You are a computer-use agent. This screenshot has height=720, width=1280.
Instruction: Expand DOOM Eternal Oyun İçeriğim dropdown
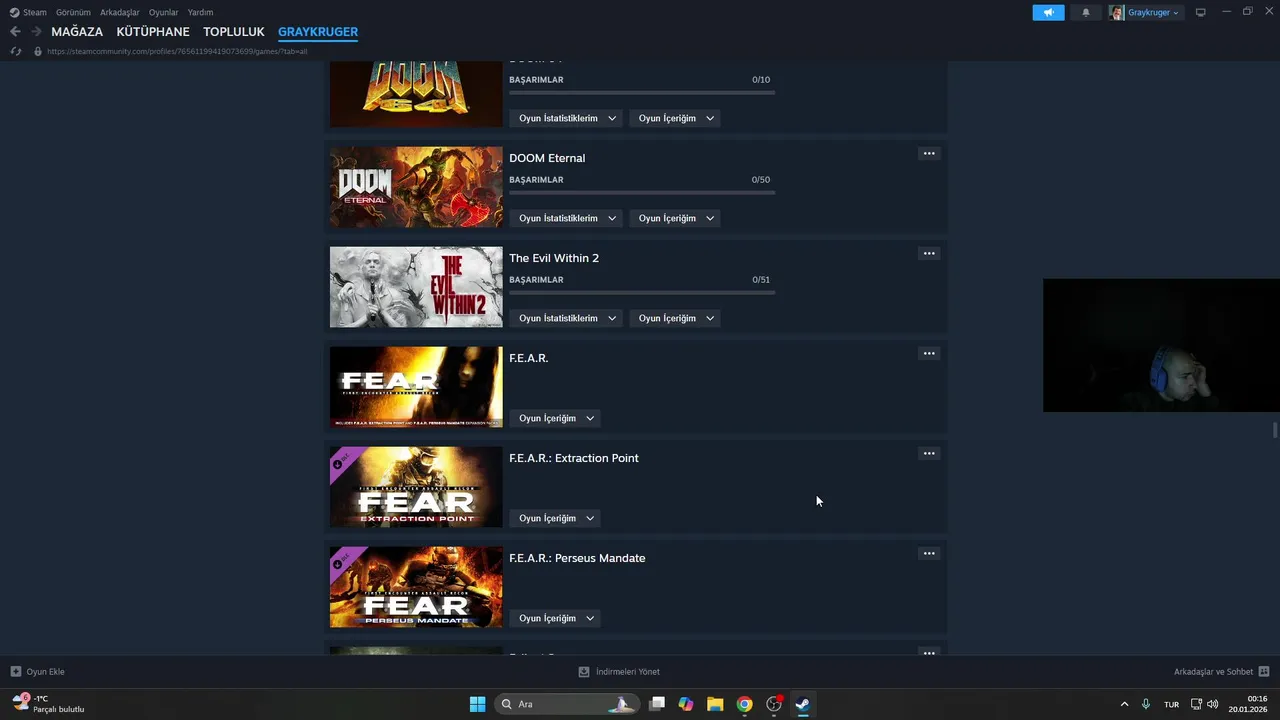[x=675, y=218]
